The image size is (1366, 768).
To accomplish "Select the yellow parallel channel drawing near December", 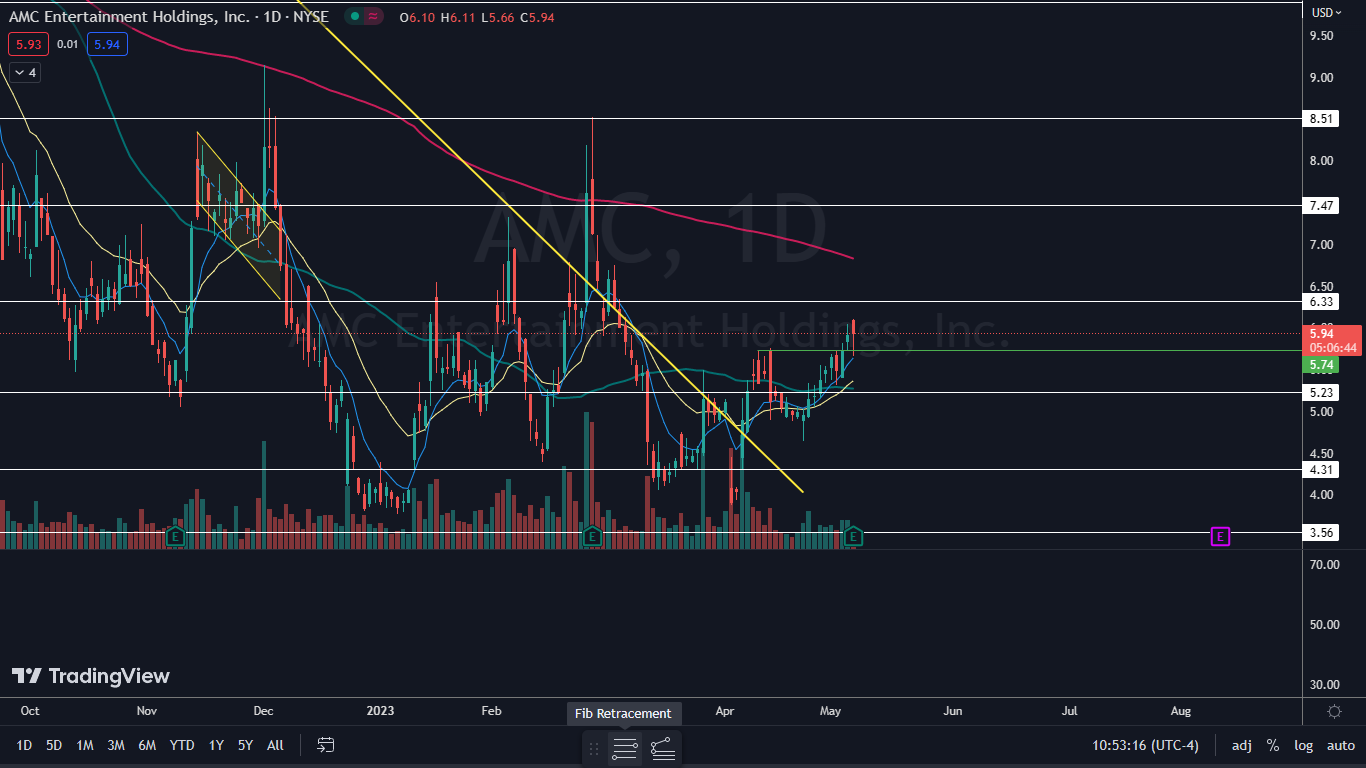I will [x=239, y=215].
